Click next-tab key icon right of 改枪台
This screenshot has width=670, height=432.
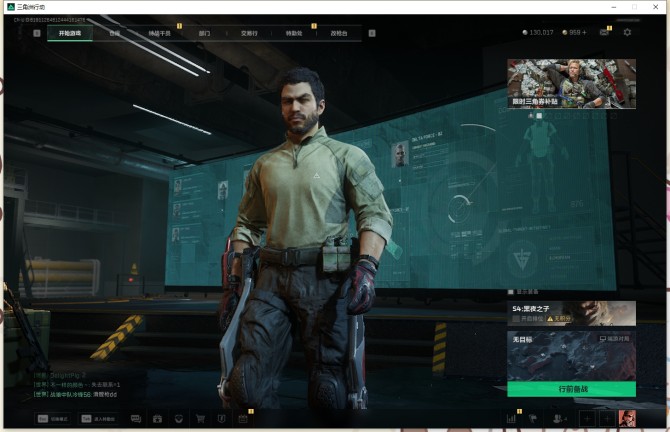(x=372, y=33)
